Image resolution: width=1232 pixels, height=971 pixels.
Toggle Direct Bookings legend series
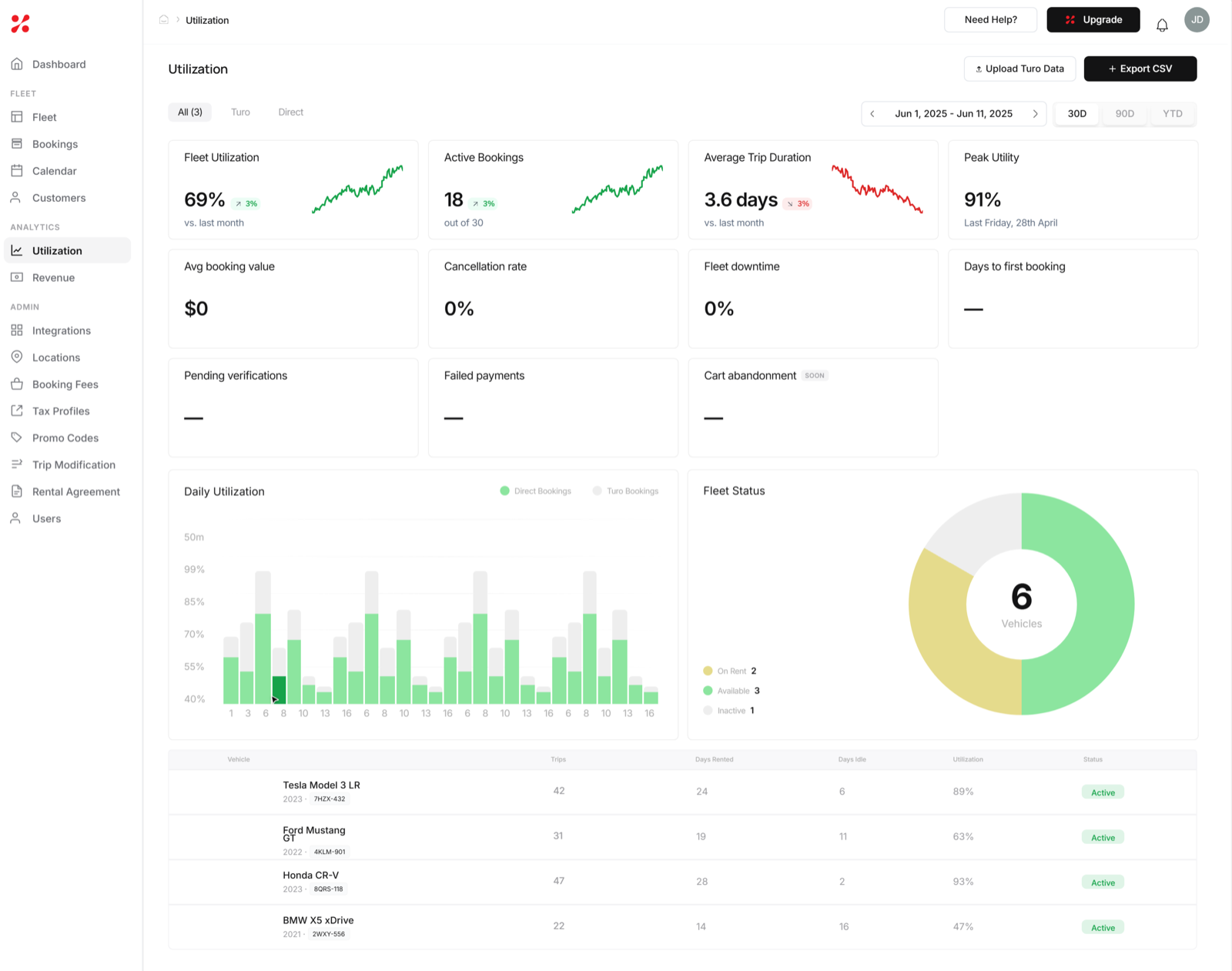536,491
